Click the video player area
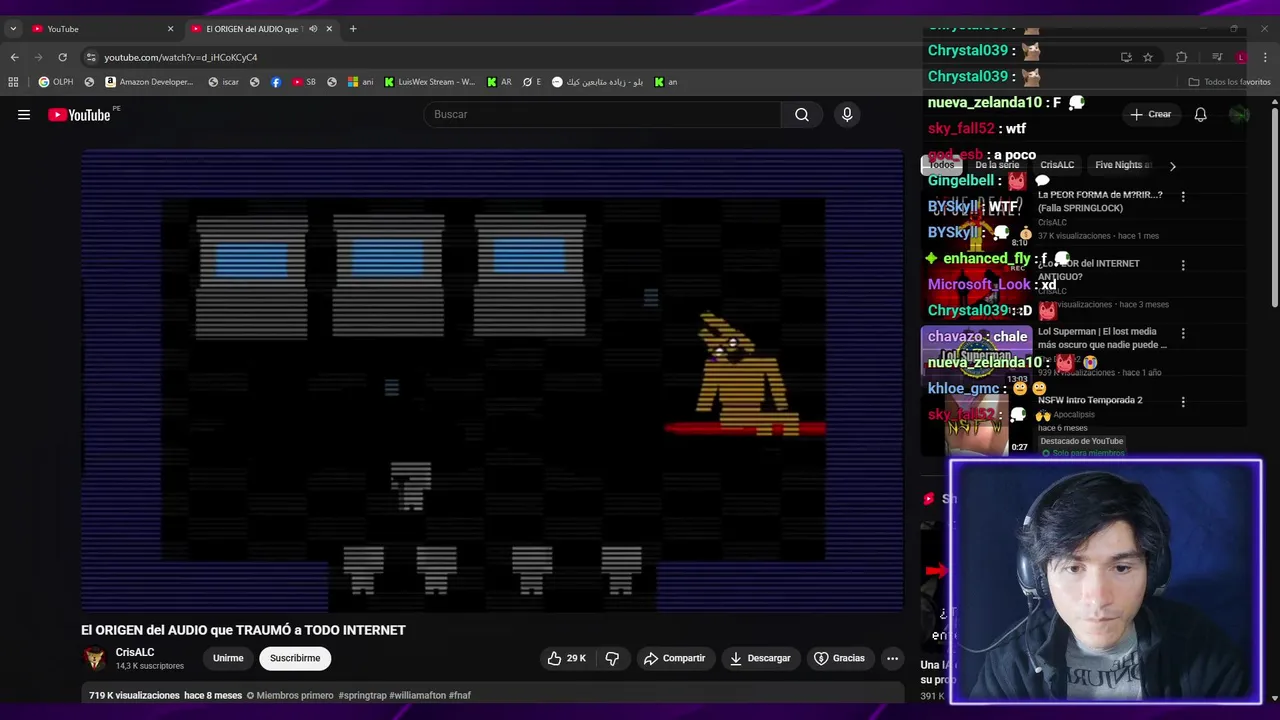 (492, 380)
